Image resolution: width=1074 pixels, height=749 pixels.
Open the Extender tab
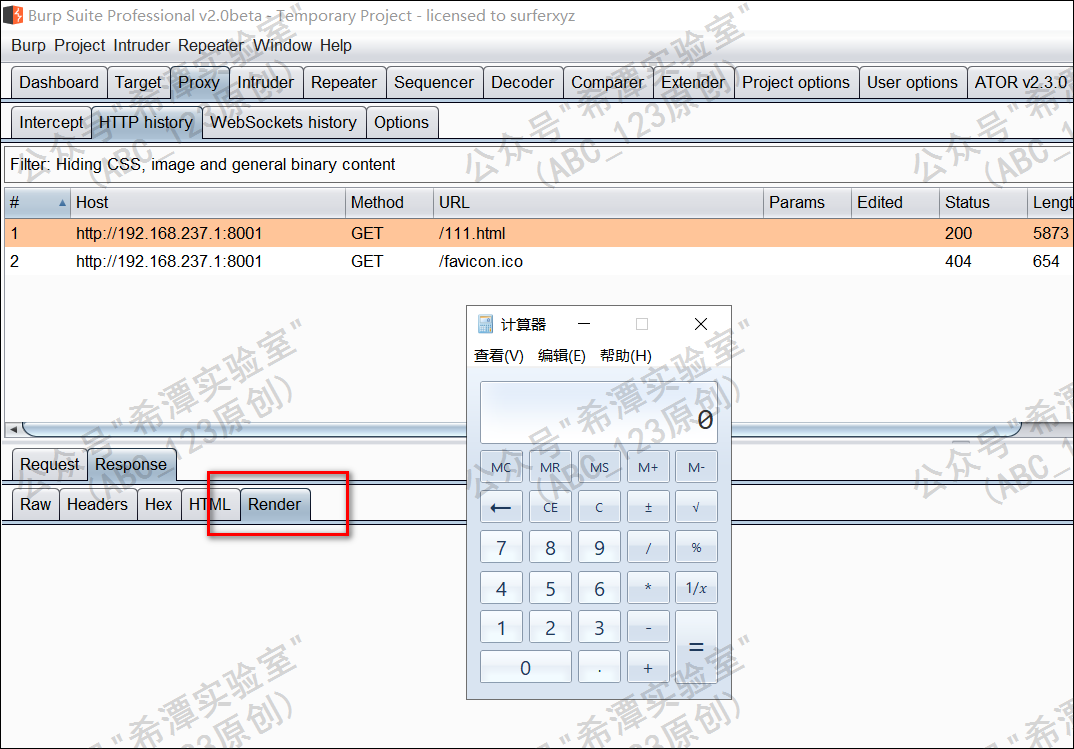pos(693,83)
